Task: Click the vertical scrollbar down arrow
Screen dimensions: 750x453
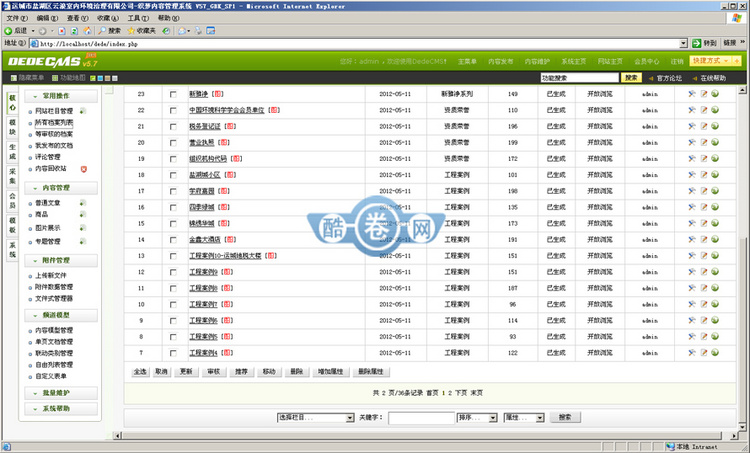Action: click(742, 427)
